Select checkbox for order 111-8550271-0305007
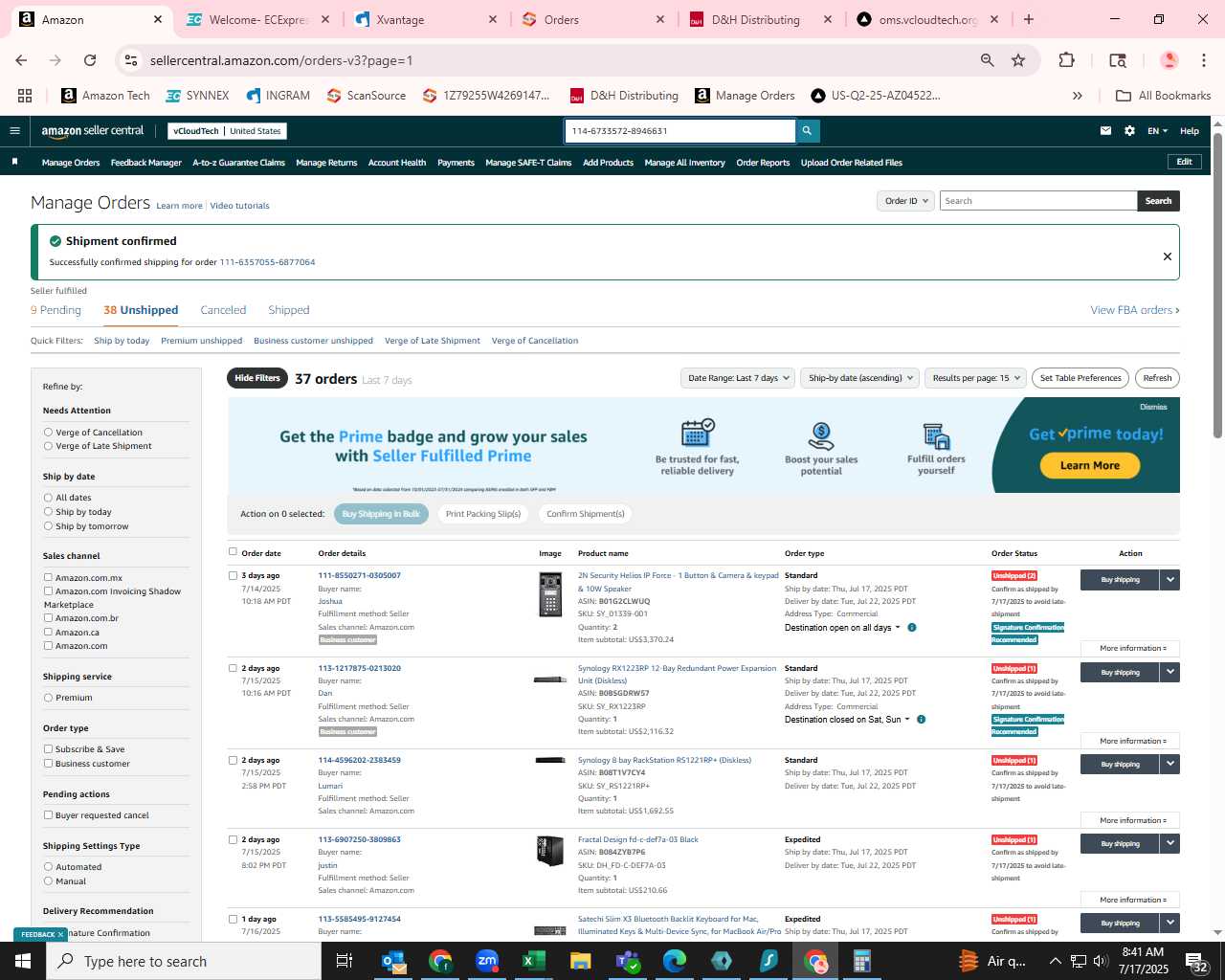1225x980 pixels. coord(233,576)
